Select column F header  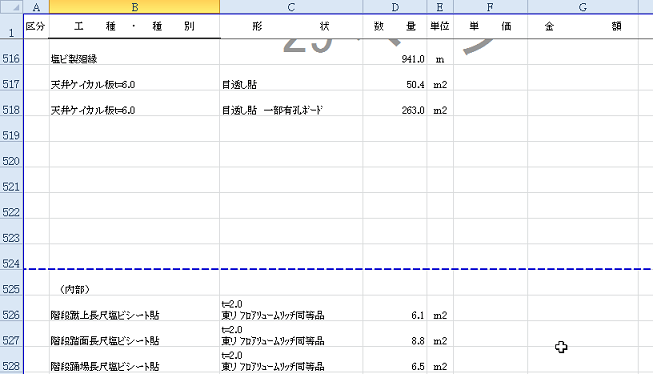tap(490, 7)
